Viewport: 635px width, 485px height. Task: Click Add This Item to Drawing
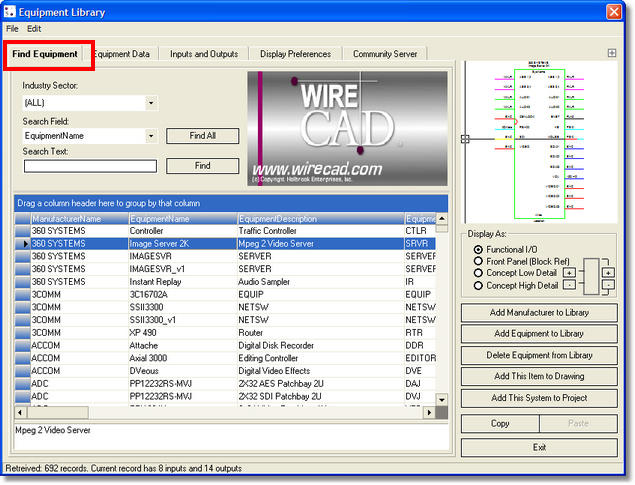click(x=539, y=376)
